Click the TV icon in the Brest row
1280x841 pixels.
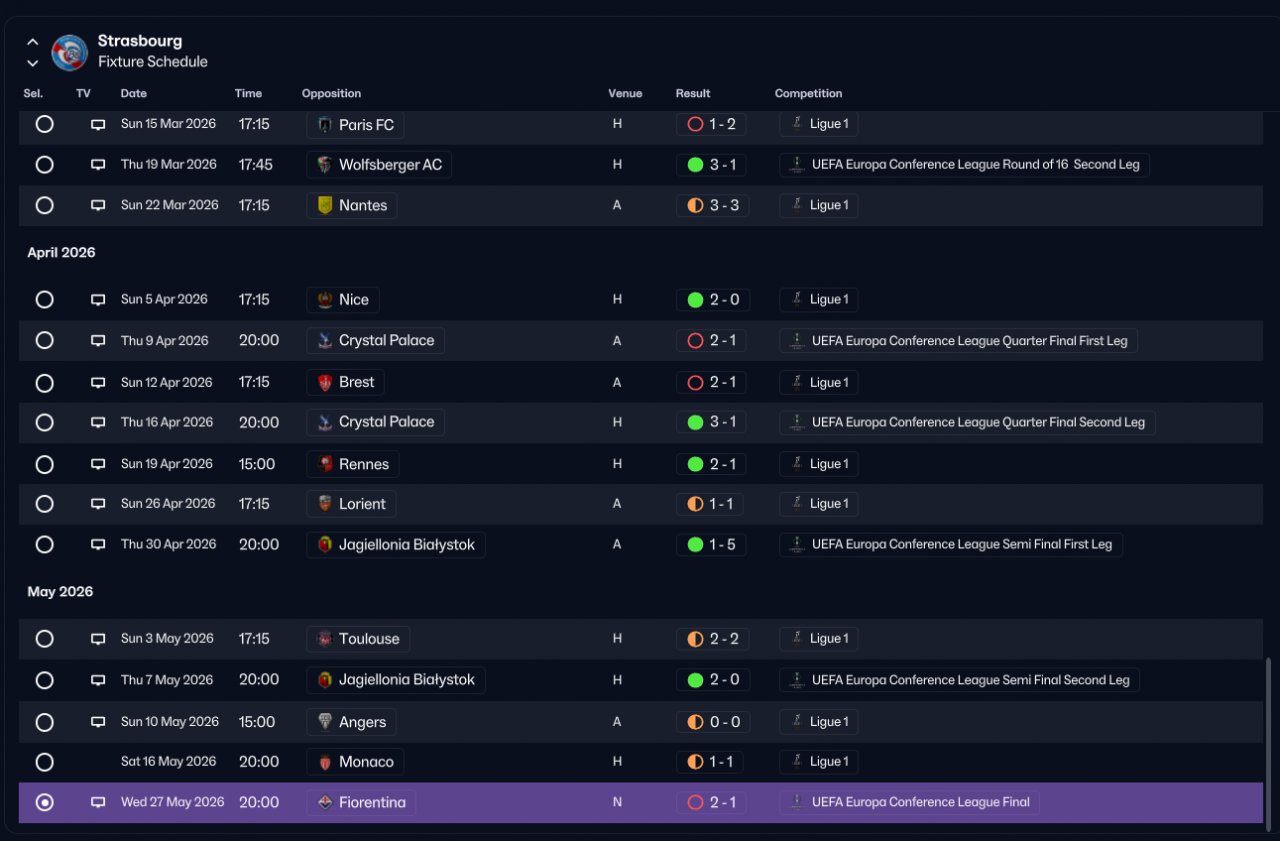(98, 383)
